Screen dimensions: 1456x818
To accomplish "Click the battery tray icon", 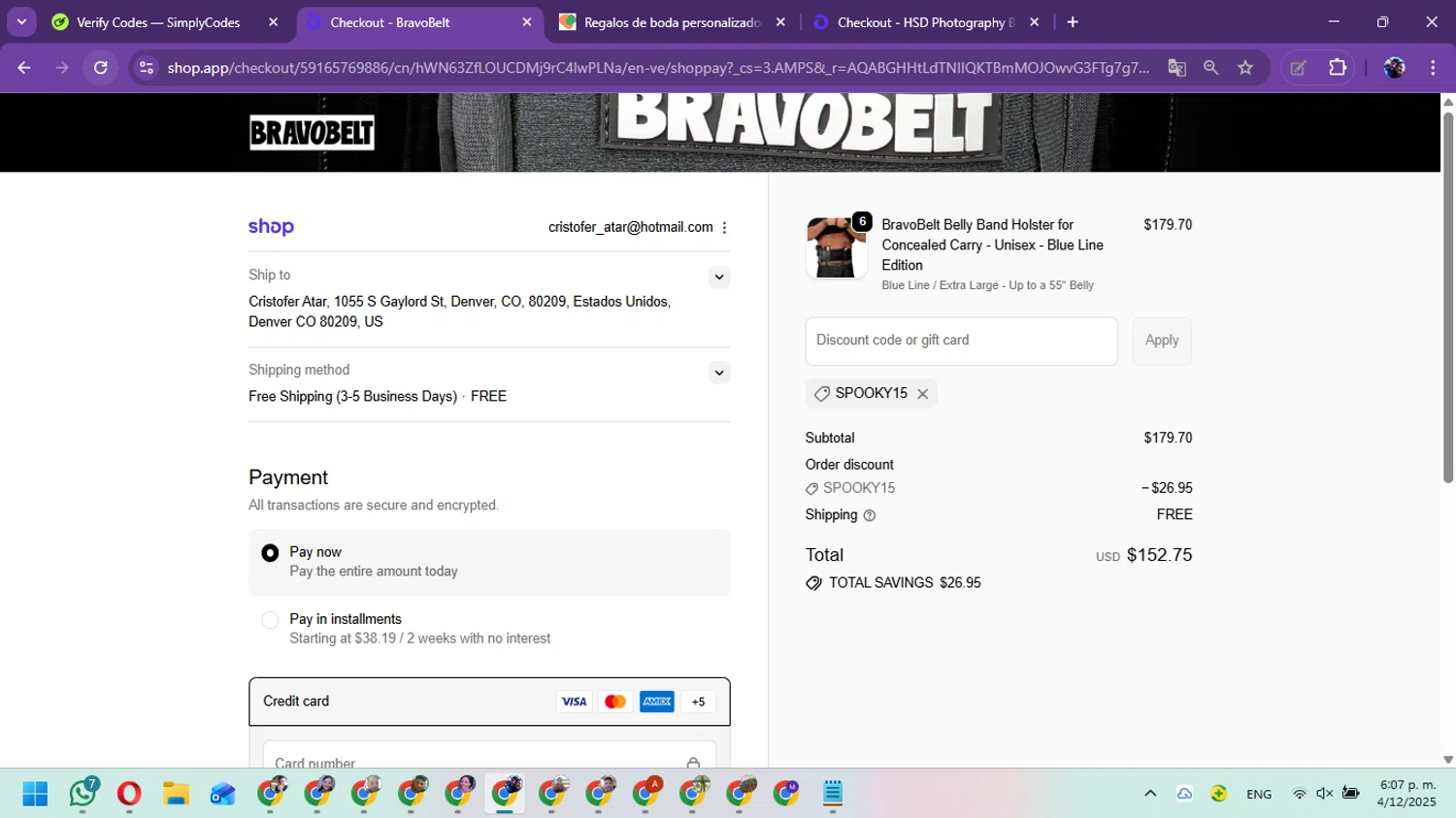I will click(1350, 794).
